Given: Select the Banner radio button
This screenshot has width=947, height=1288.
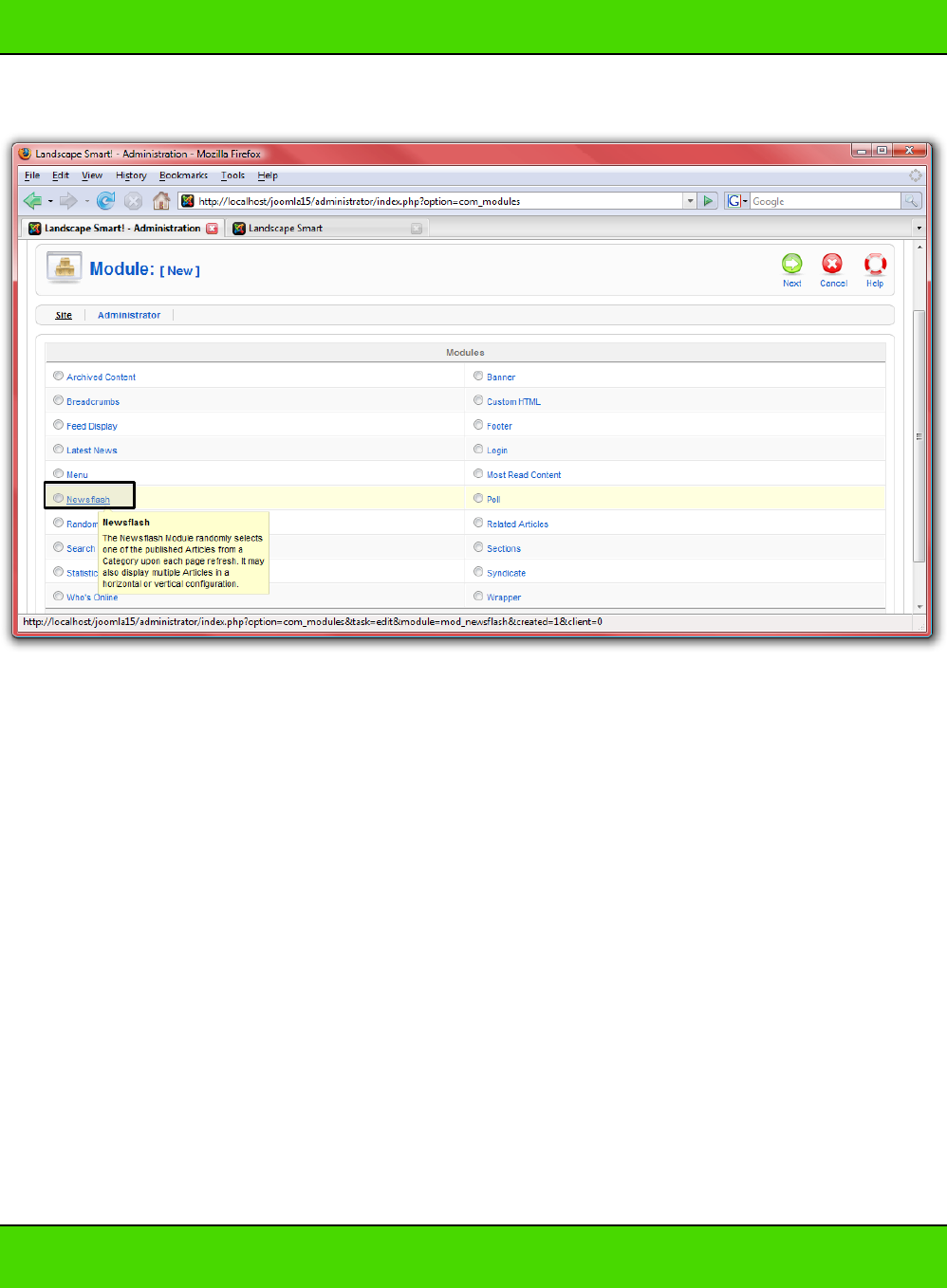Looking at the screenshot, I should click(x=478, y=376).
